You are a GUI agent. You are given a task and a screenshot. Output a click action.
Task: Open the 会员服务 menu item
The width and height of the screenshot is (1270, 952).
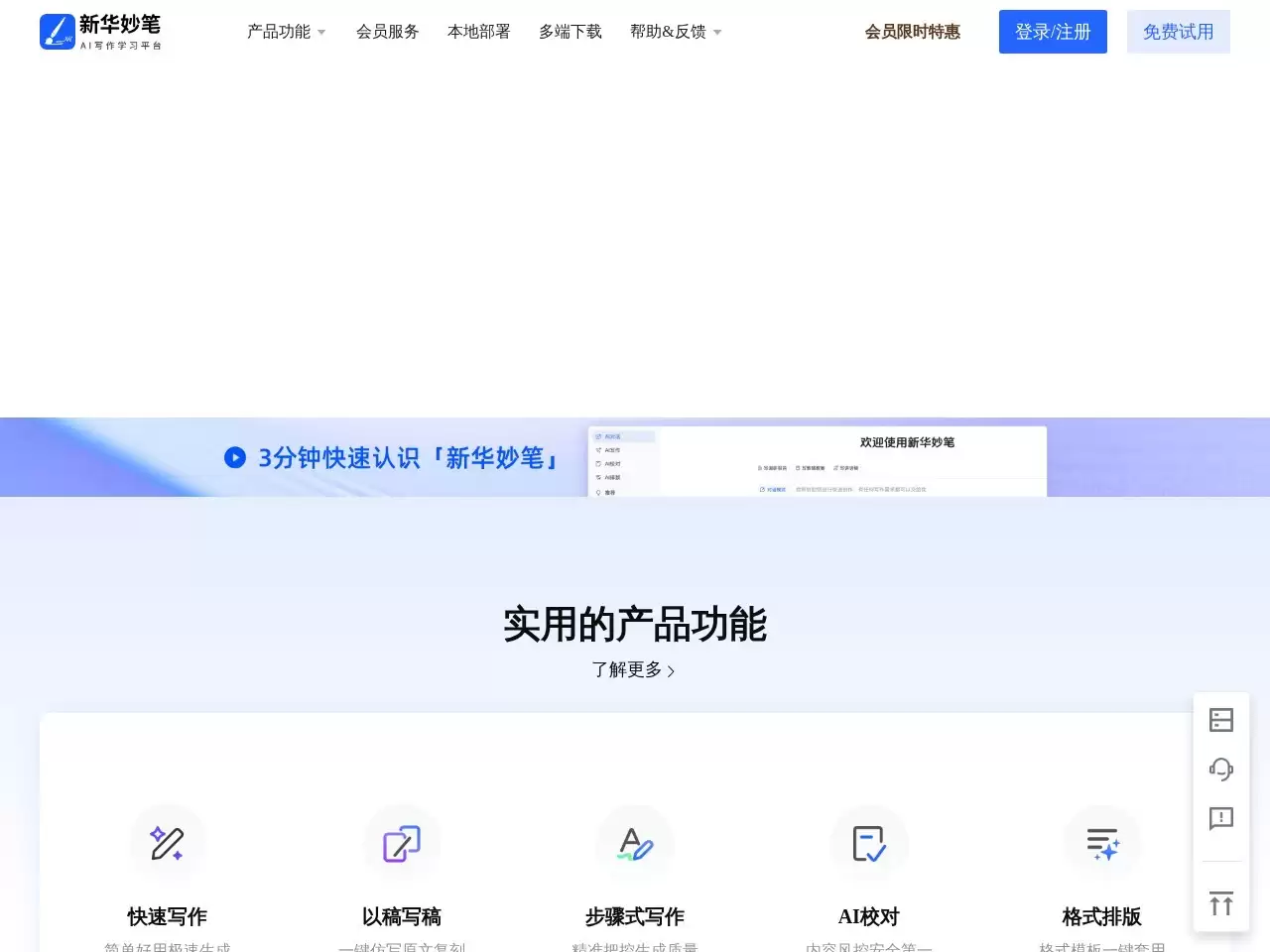tap(388, 31)
